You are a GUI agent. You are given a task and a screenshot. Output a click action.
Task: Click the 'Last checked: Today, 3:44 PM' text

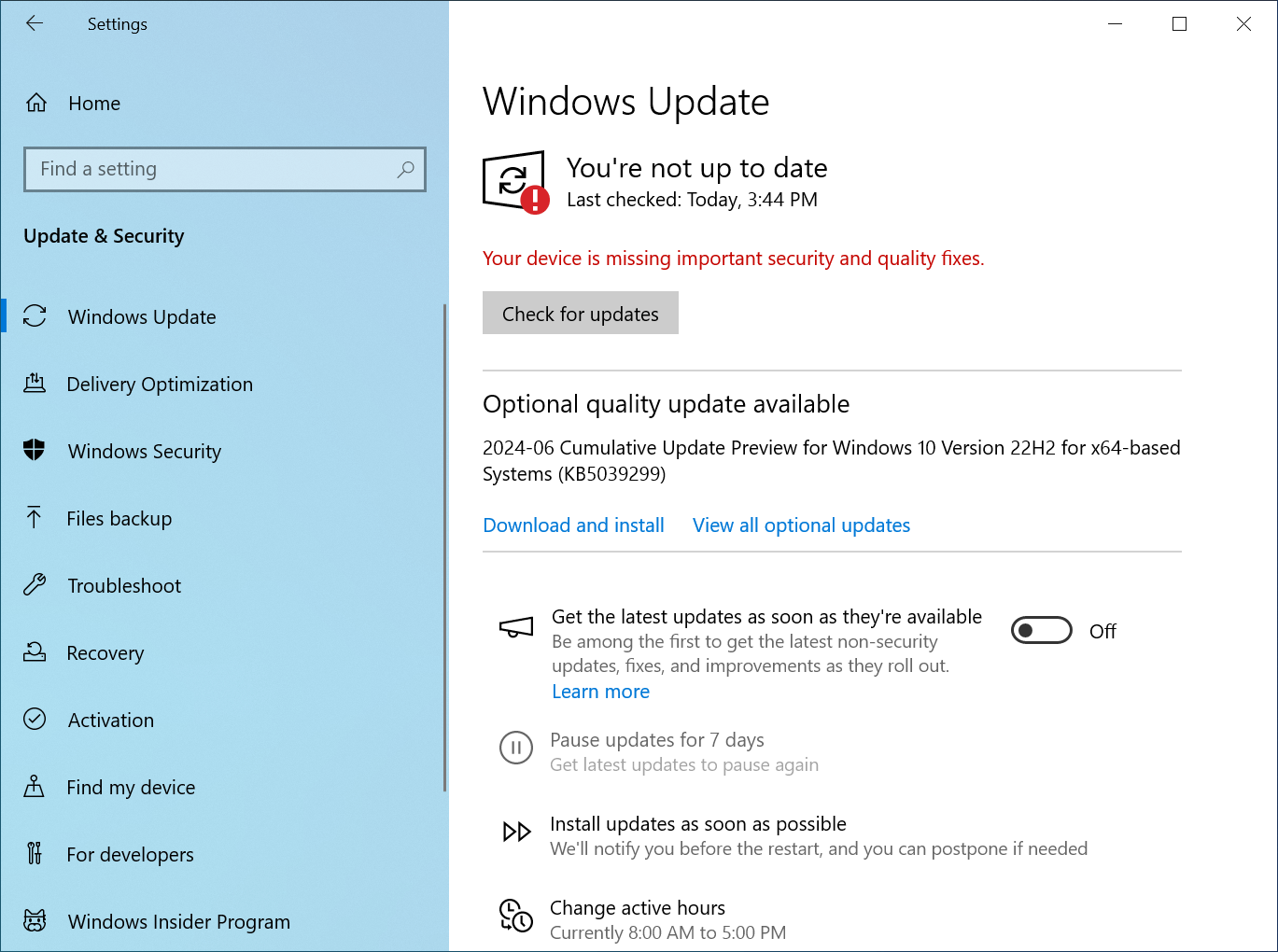(692, 200)
